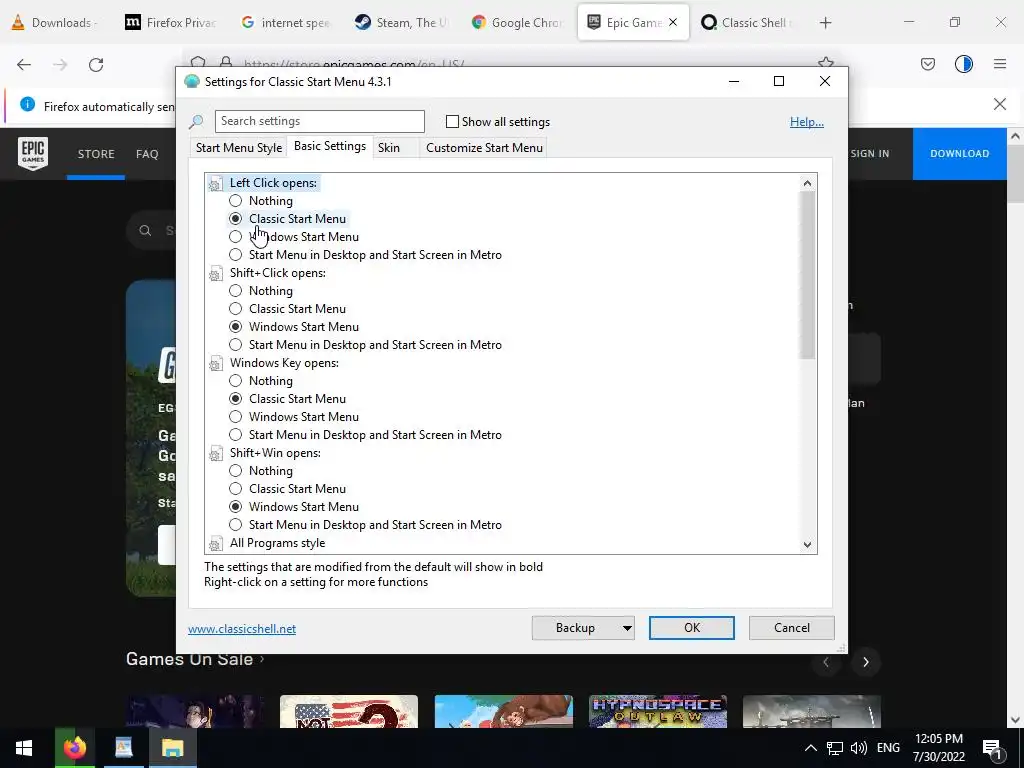Screen dimensions: 1024x768
Task: Switch to the Google Chrome browser tab
Action: pyautogui.click(x=517, y=23)
